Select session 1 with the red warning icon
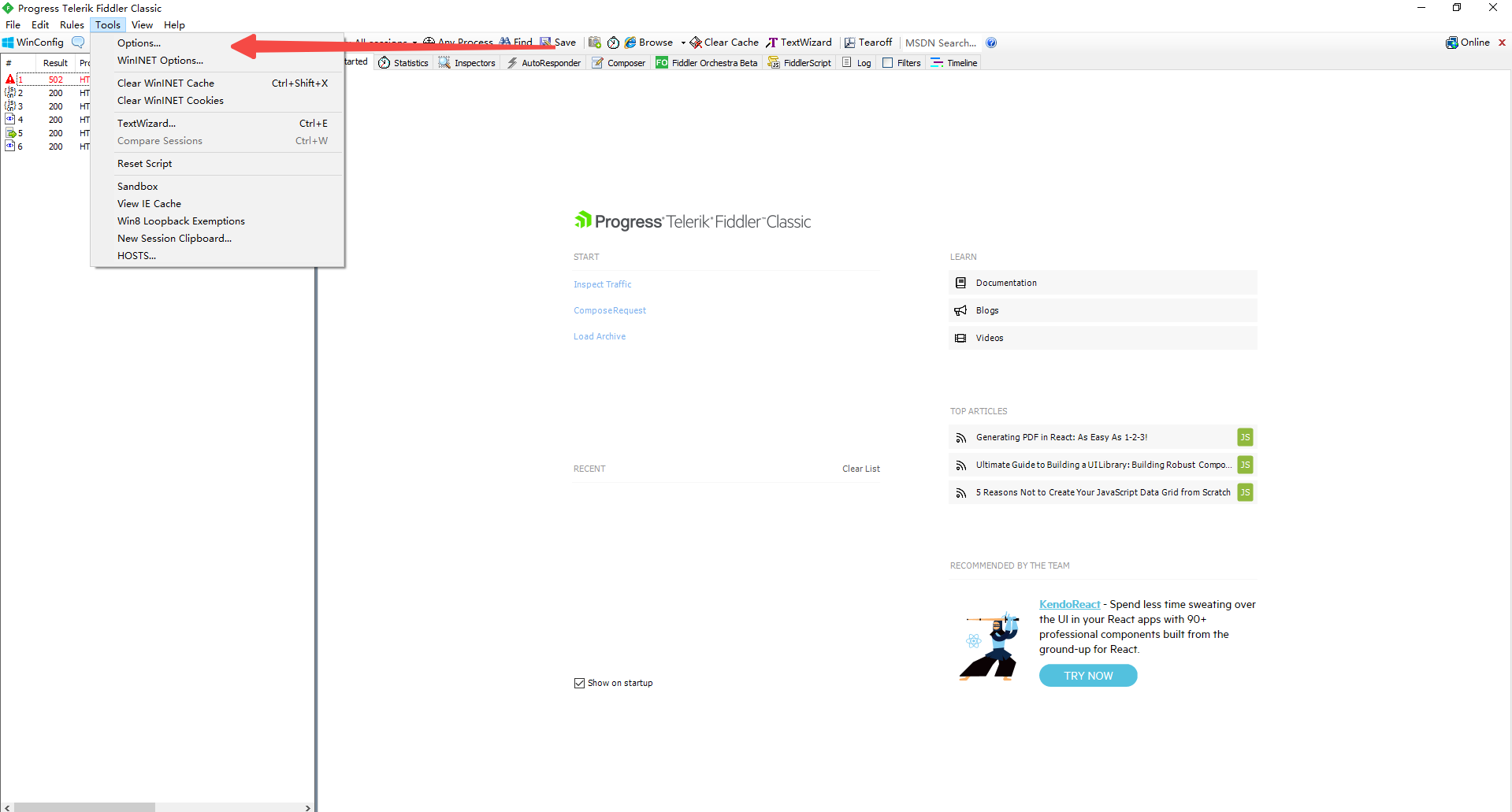1512x812 pixels. 10,80
